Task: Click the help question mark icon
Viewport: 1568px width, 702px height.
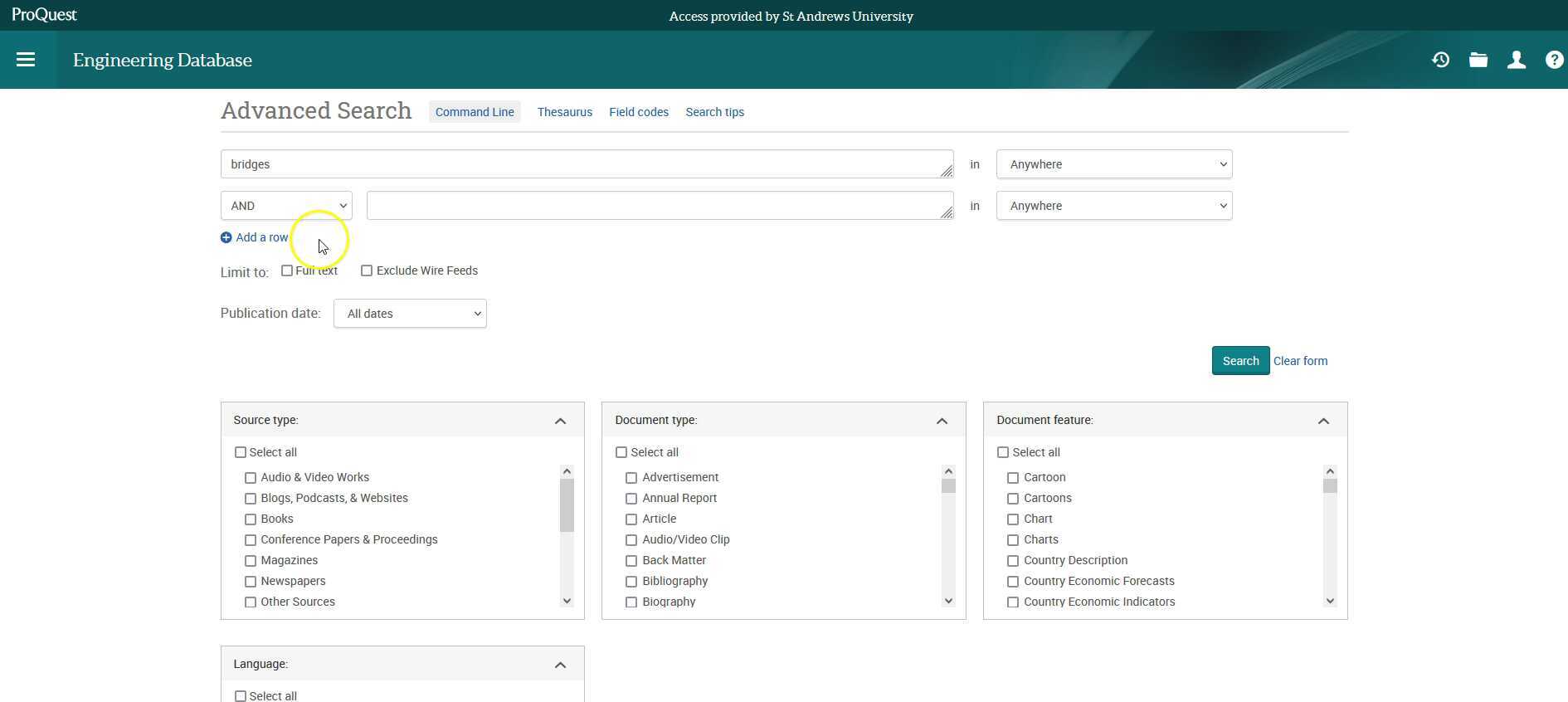Action: (1554, 60)
